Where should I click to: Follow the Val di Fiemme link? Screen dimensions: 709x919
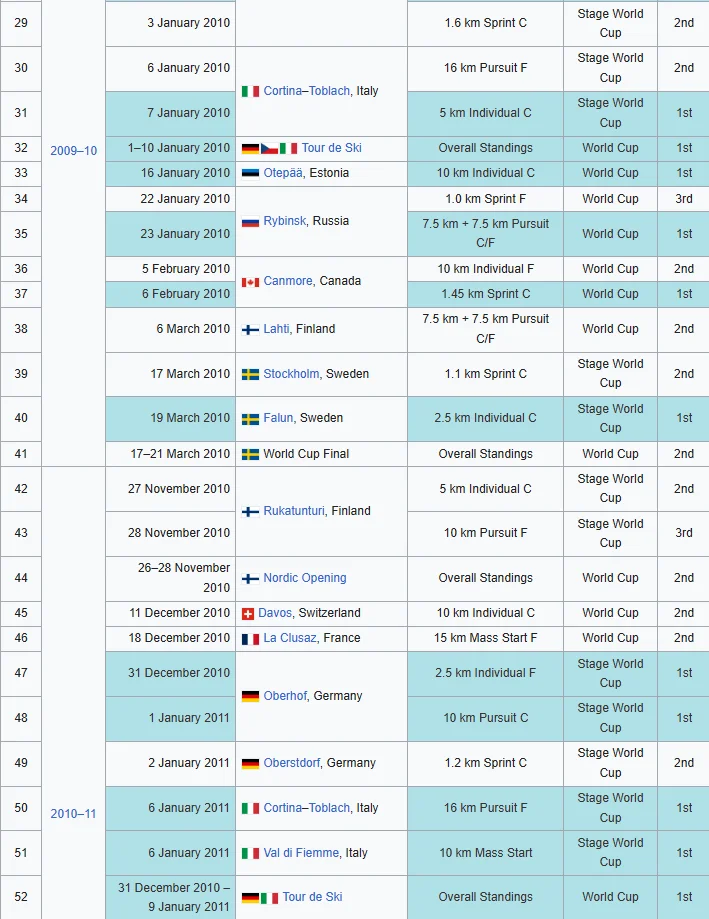pyautogui.click(x=301, y=853)
